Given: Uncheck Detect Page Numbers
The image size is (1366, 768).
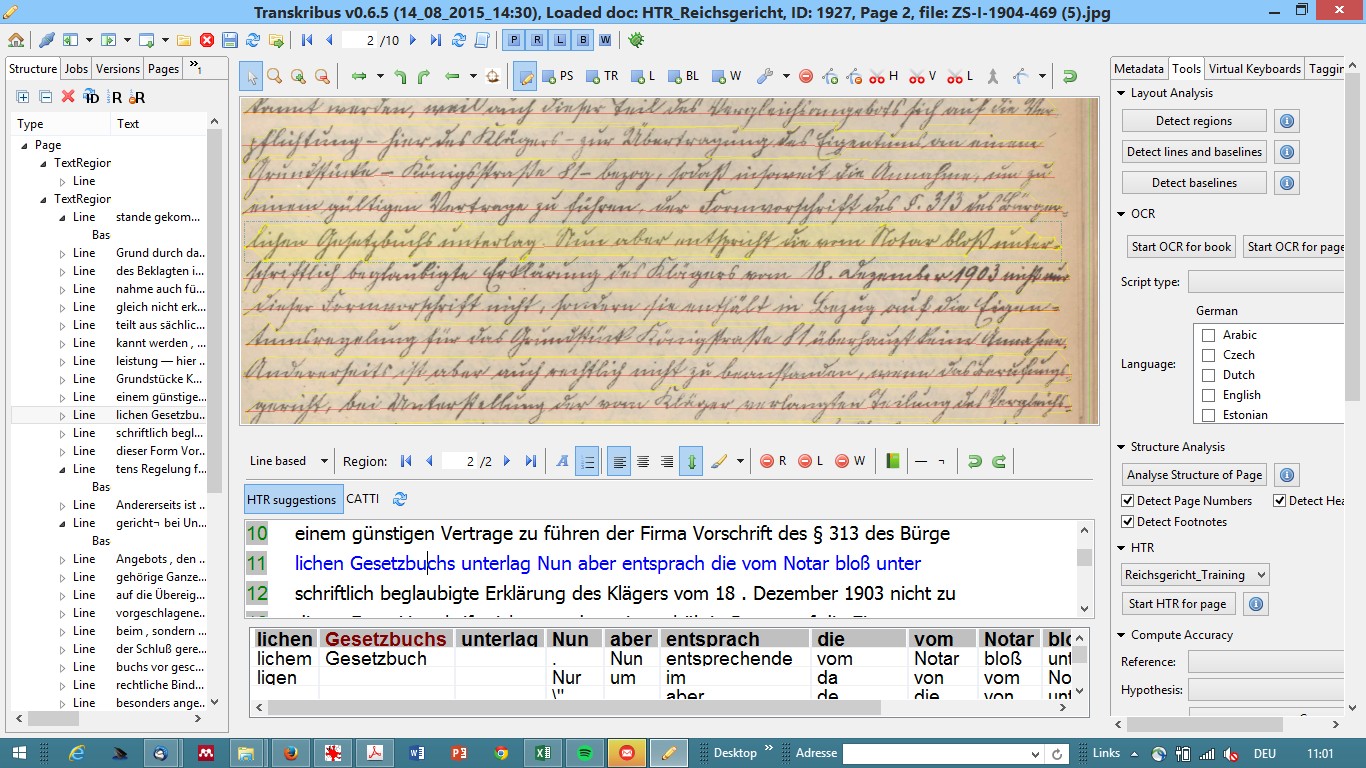Looking at the screenshot, I should tap(1128, 501).
